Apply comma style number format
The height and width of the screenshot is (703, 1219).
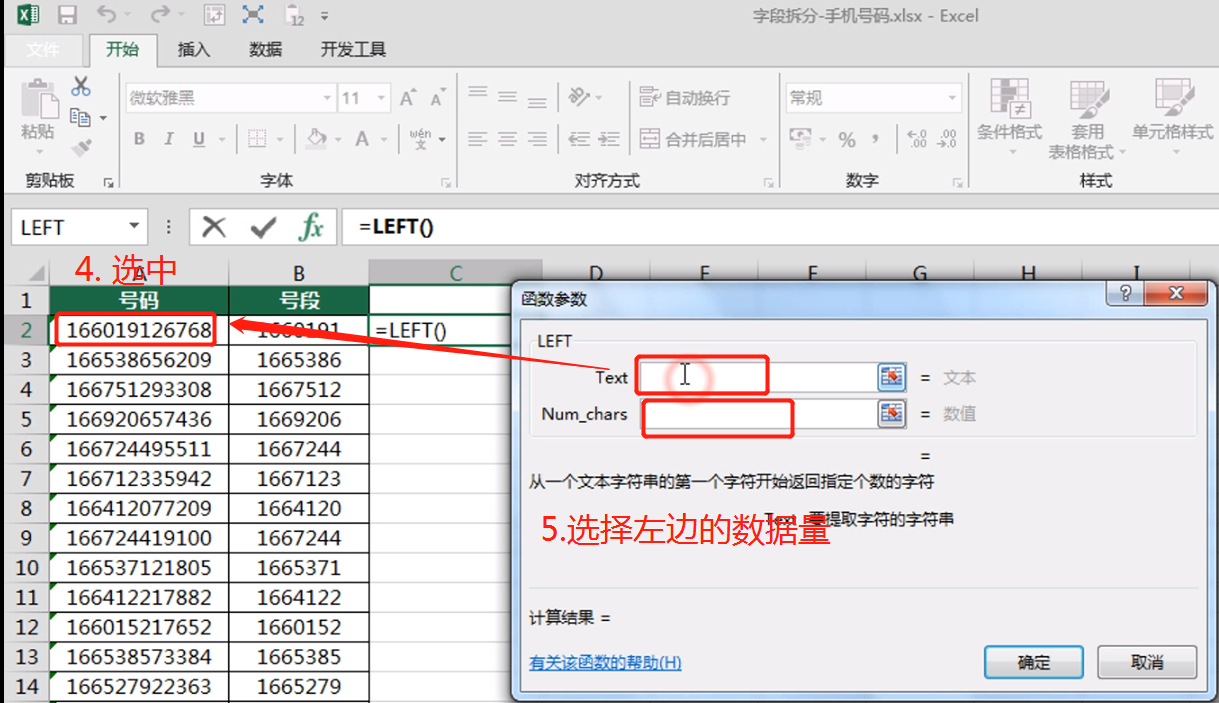pyautogui.click(x=876, y=139)
